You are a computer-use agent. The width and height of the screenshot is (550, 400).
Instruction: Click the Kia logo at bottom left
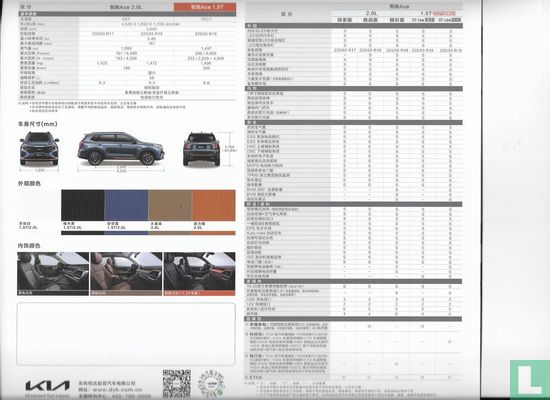click(x=47, y=386)
